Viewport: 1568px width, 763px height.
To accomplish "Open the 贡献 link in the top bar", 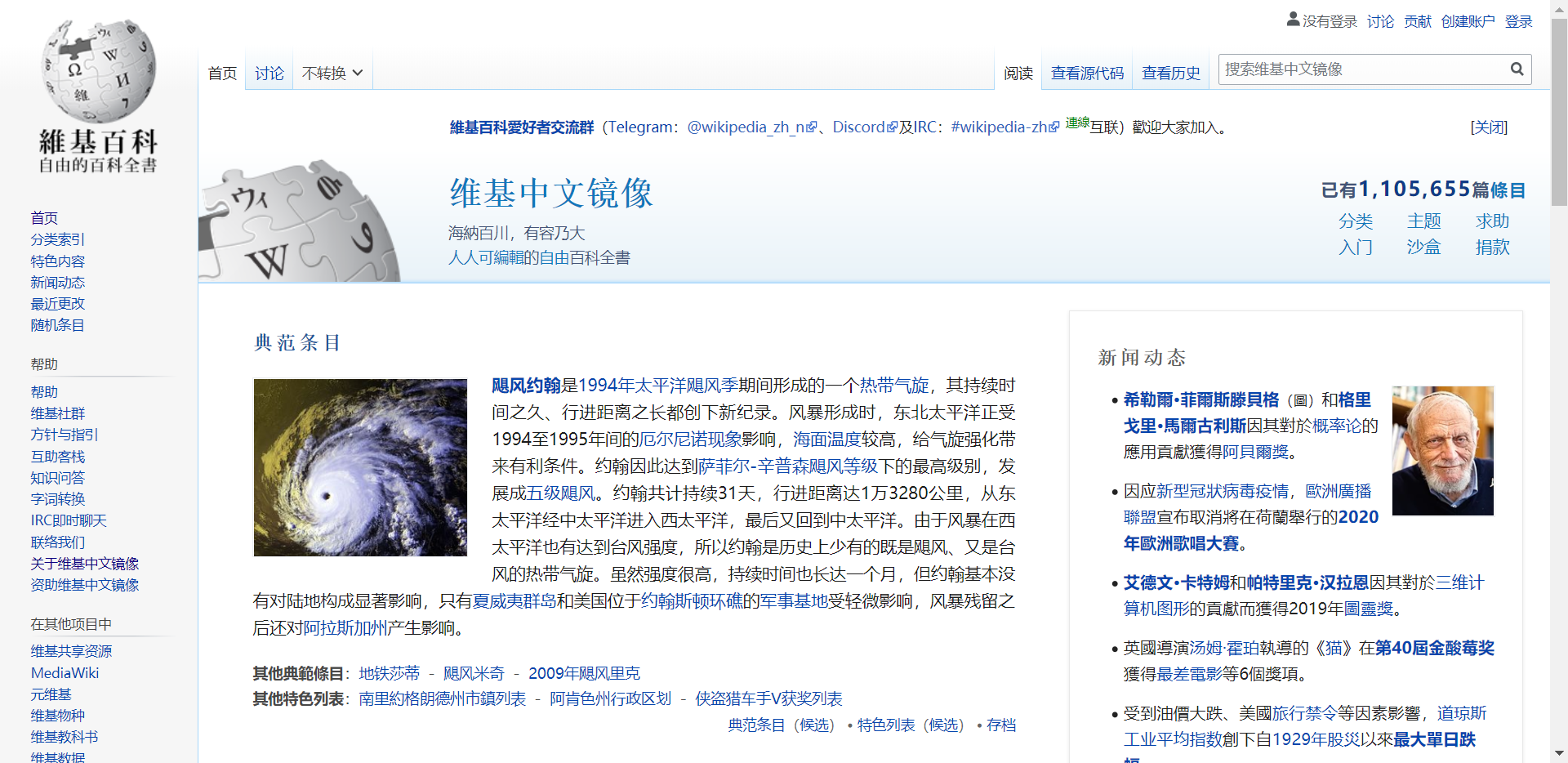I will click(x=1418, y=21).
